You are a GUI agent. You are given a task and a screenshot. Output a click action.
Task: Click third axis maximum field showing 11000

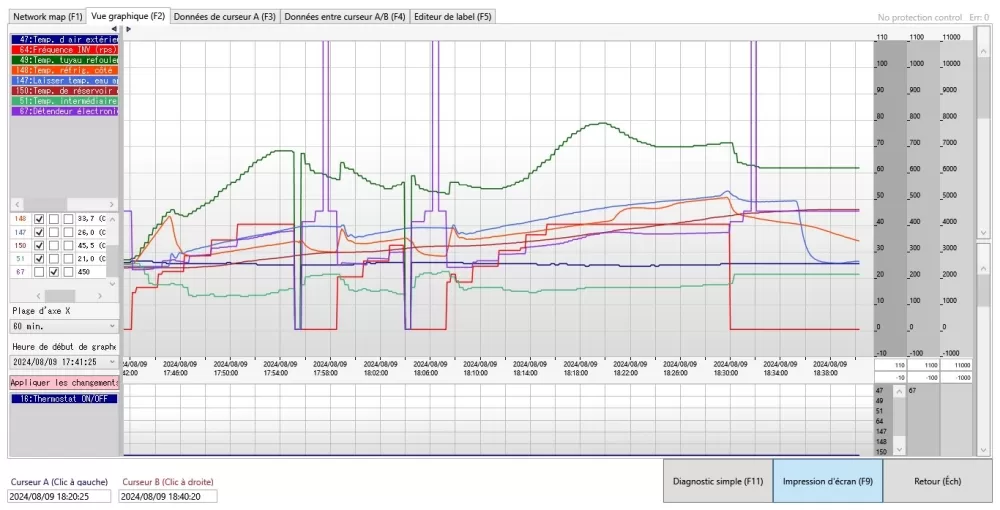tap(955, 365)
